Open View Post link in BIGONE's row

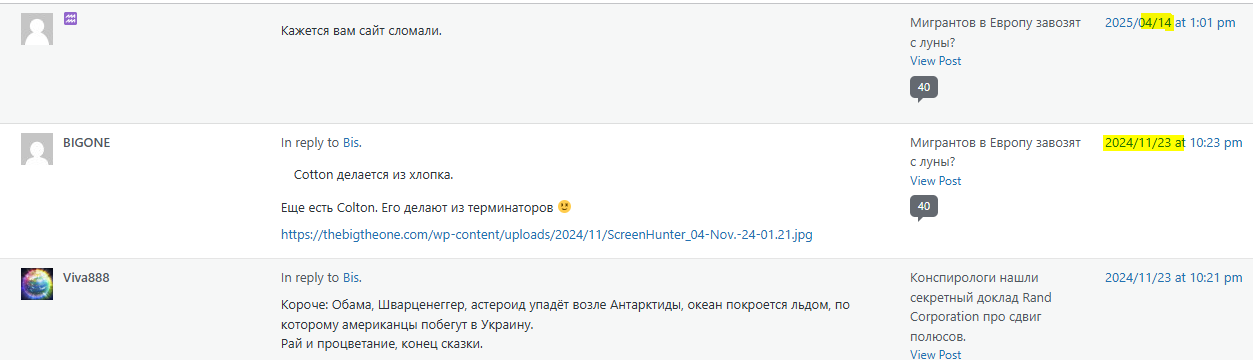tap(935, 181)
